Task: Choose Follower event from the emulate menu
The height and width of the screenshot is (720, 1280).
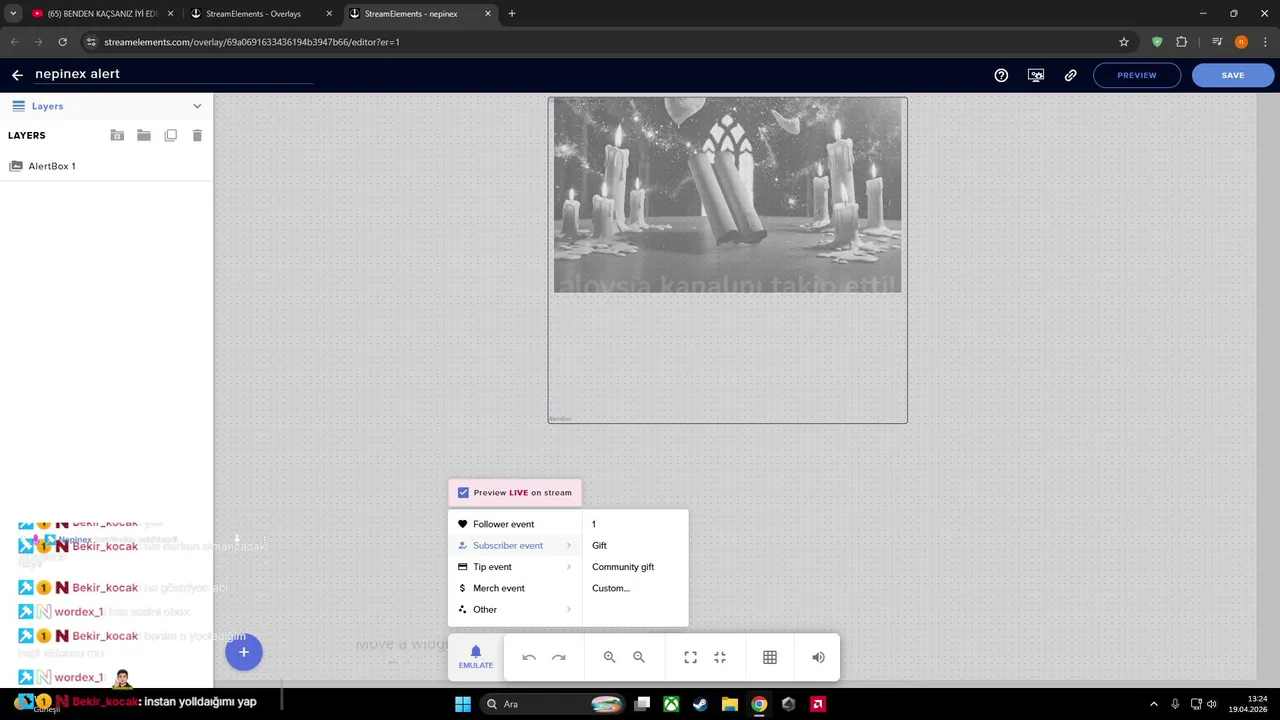Action: [515, 524]
